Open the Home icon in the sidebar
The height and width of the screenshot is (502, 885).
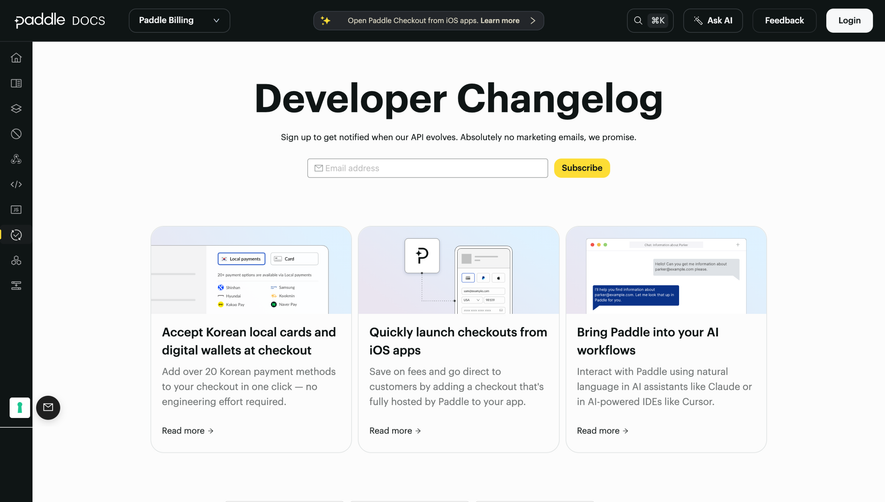(x=16, y=58)
